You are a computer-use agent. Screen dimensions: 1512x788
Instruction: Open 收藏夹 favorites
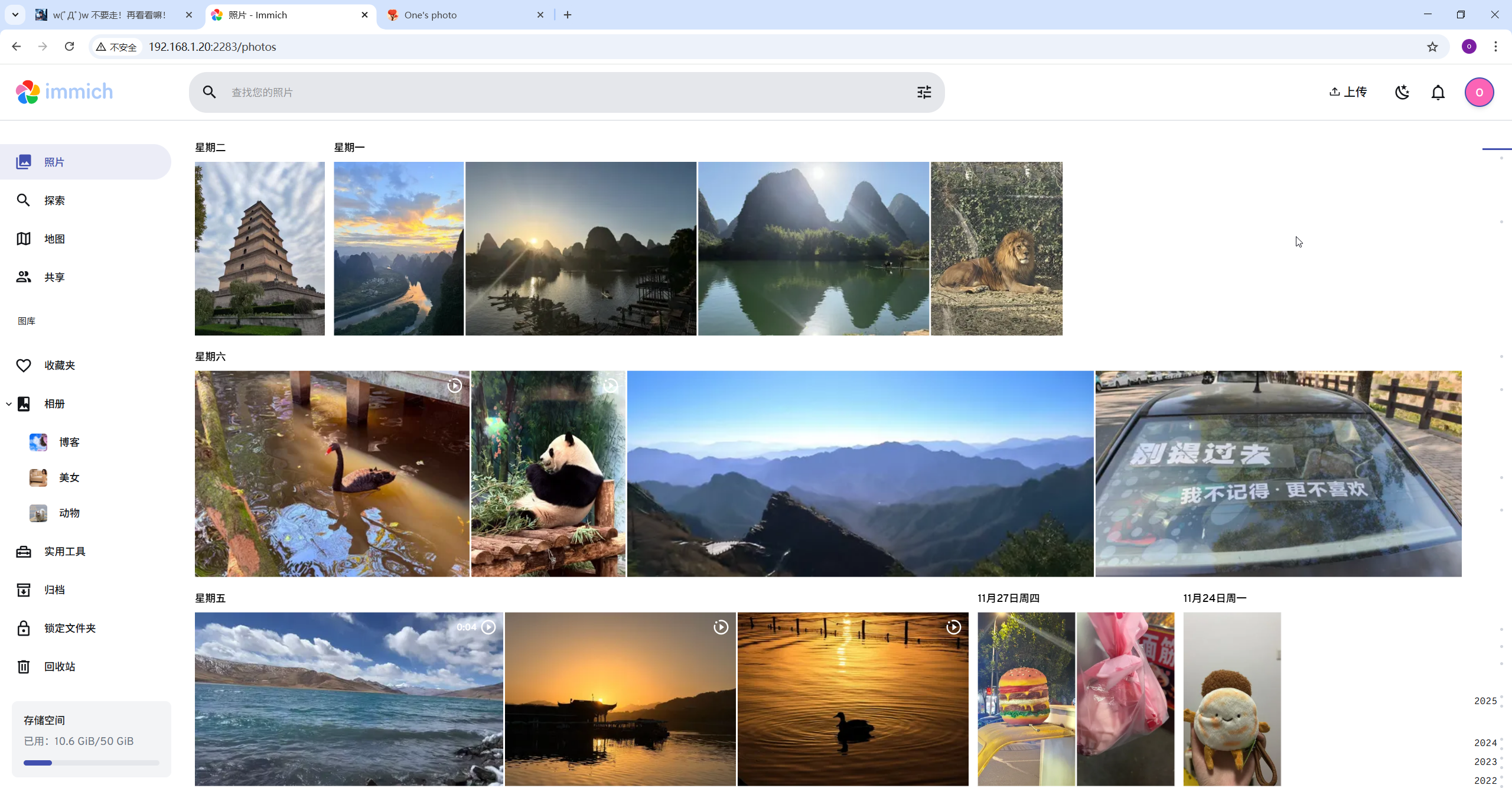59,365
